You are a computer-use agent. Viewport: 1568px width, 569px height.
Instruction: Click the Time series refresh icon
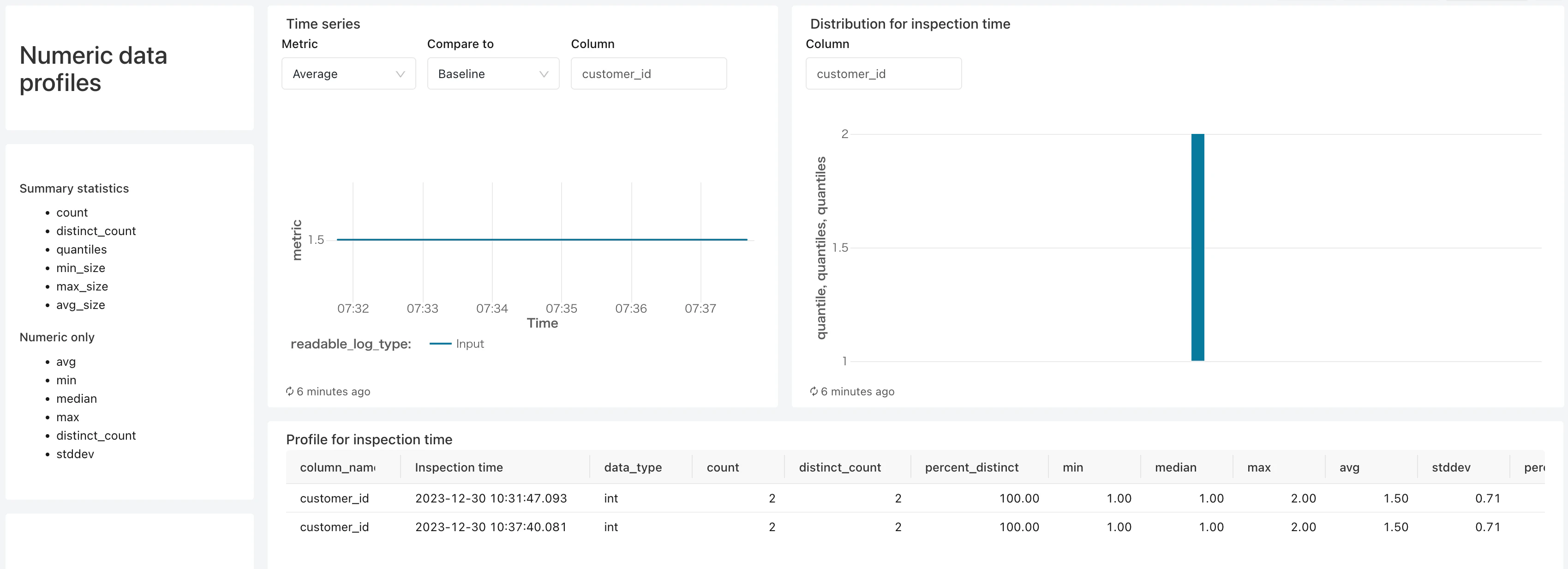coord(290,391)
